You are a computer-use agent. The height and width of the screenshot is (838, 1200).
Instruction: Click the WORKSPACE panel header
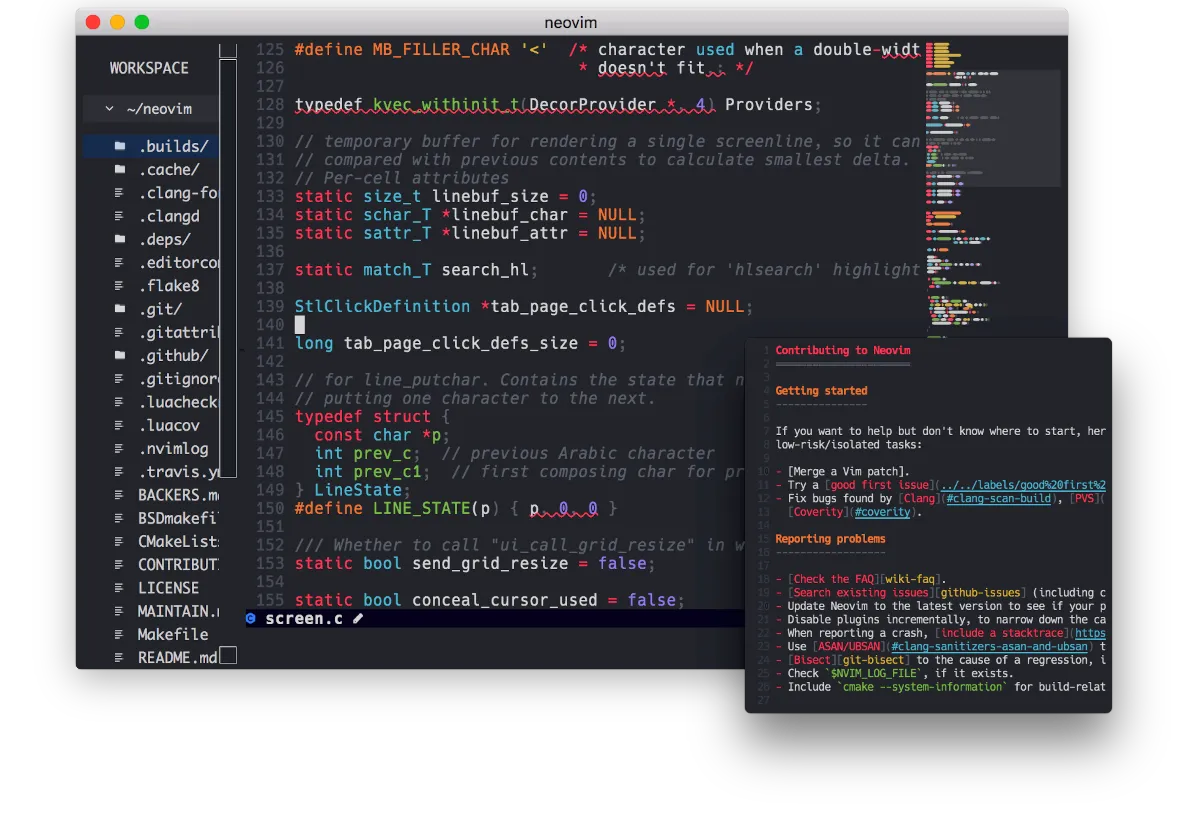[149, 68]
